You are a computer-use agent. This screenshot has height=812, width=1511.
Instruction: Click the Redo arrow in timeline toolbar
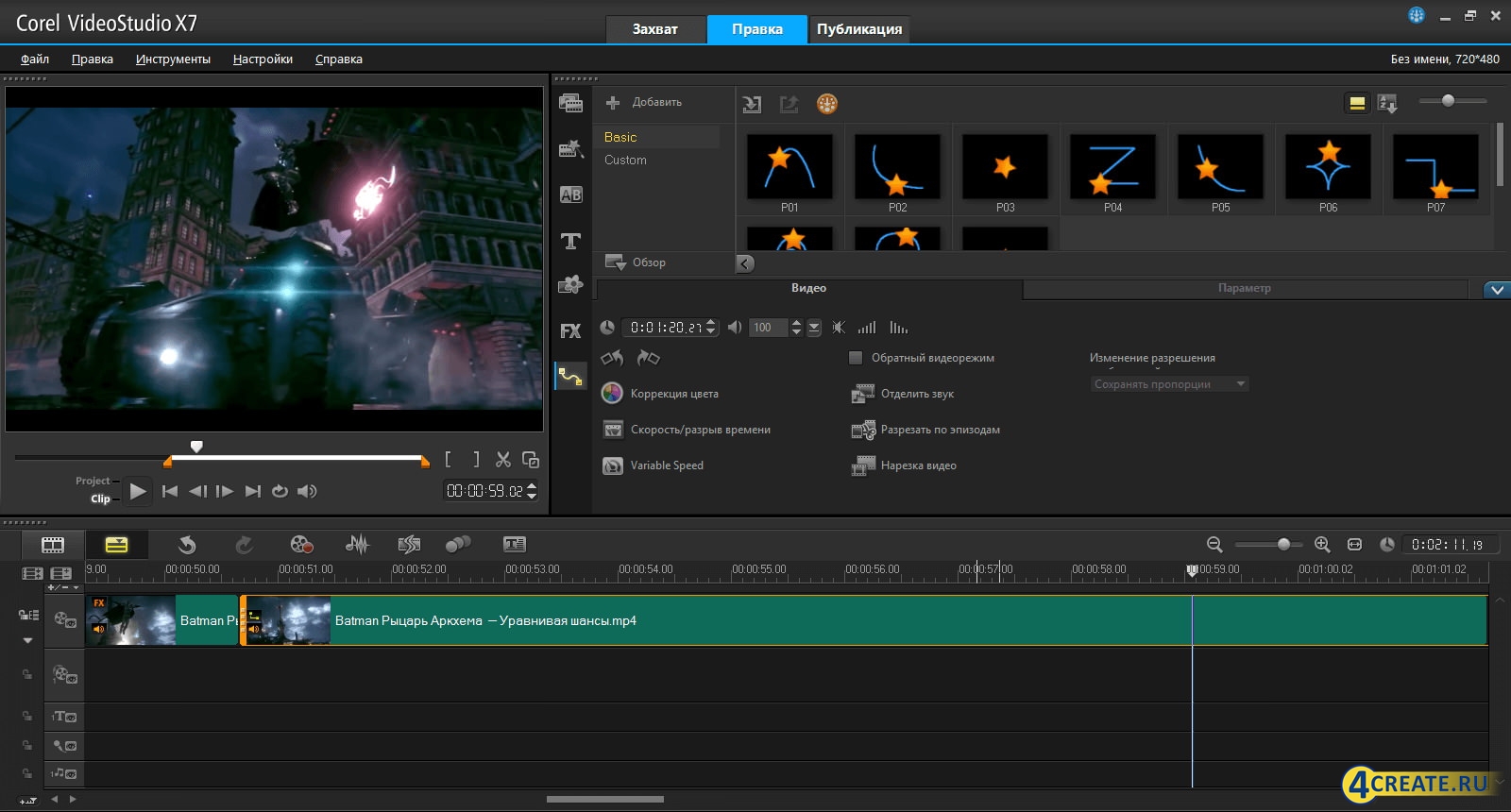[x=244, y=545]
